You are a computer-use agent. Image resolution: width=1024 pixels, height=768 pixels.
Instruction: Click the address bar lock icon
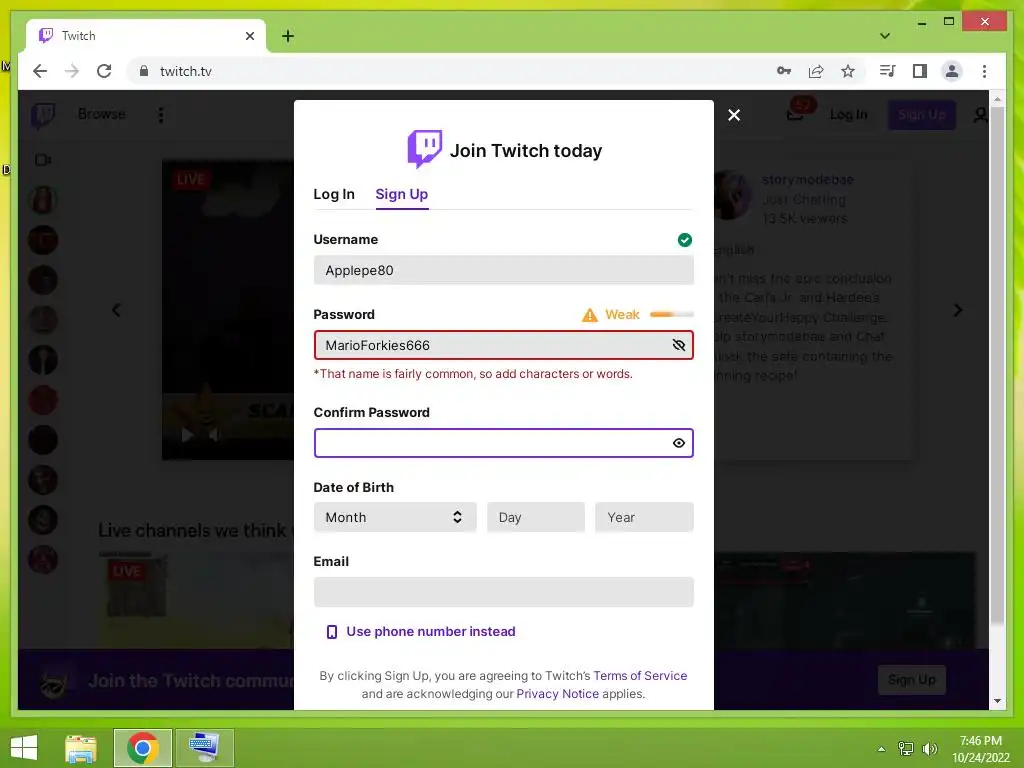click(144, 71)
